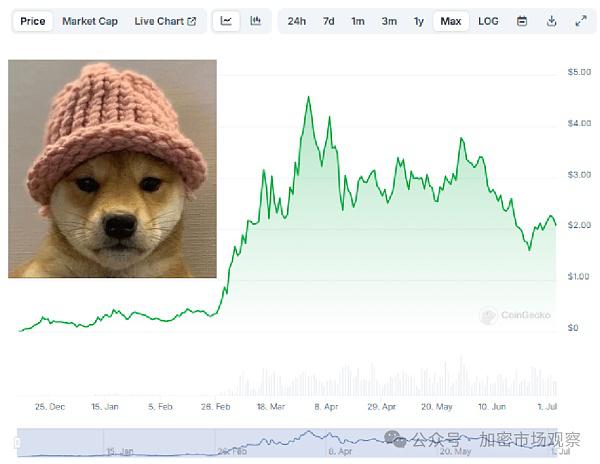Choose the 3m time range
Screen dimensions: 600x464
coord(389,21)
